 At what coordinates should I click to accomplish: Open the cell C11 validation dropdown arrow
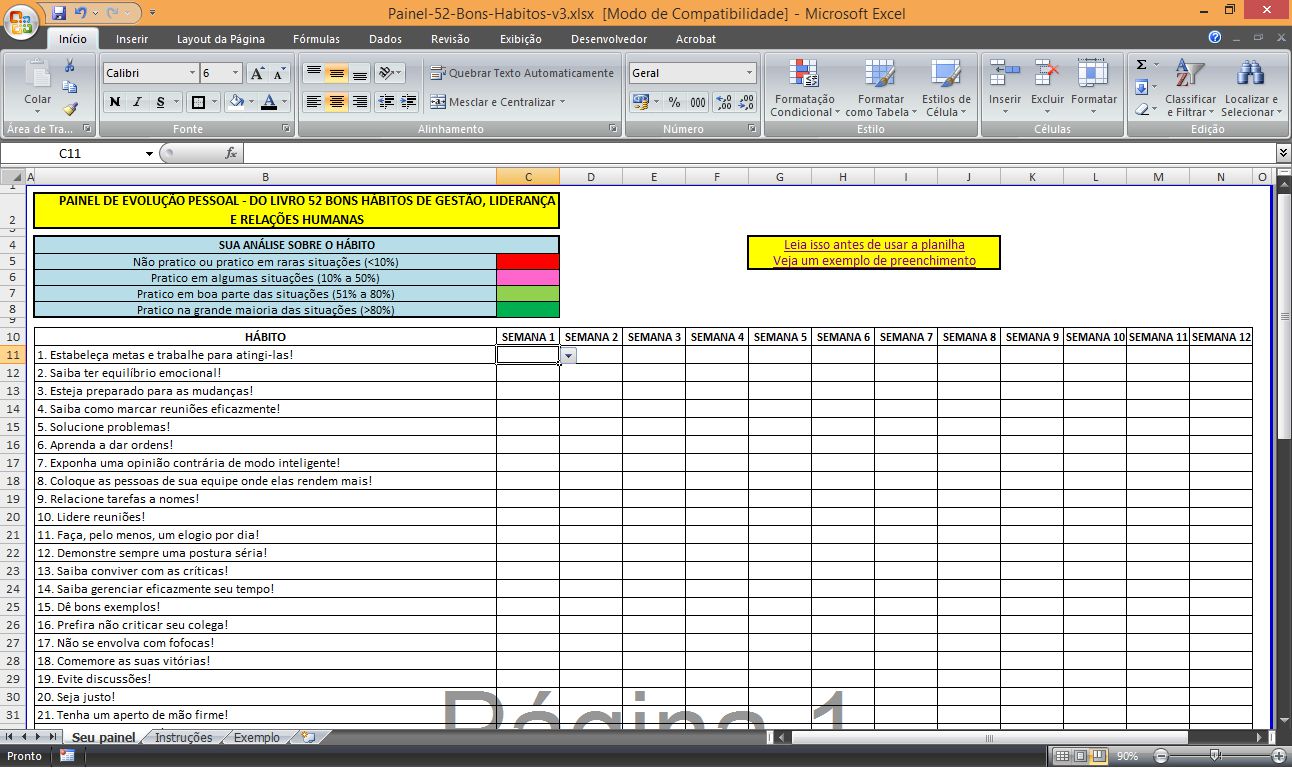(568, 355)
